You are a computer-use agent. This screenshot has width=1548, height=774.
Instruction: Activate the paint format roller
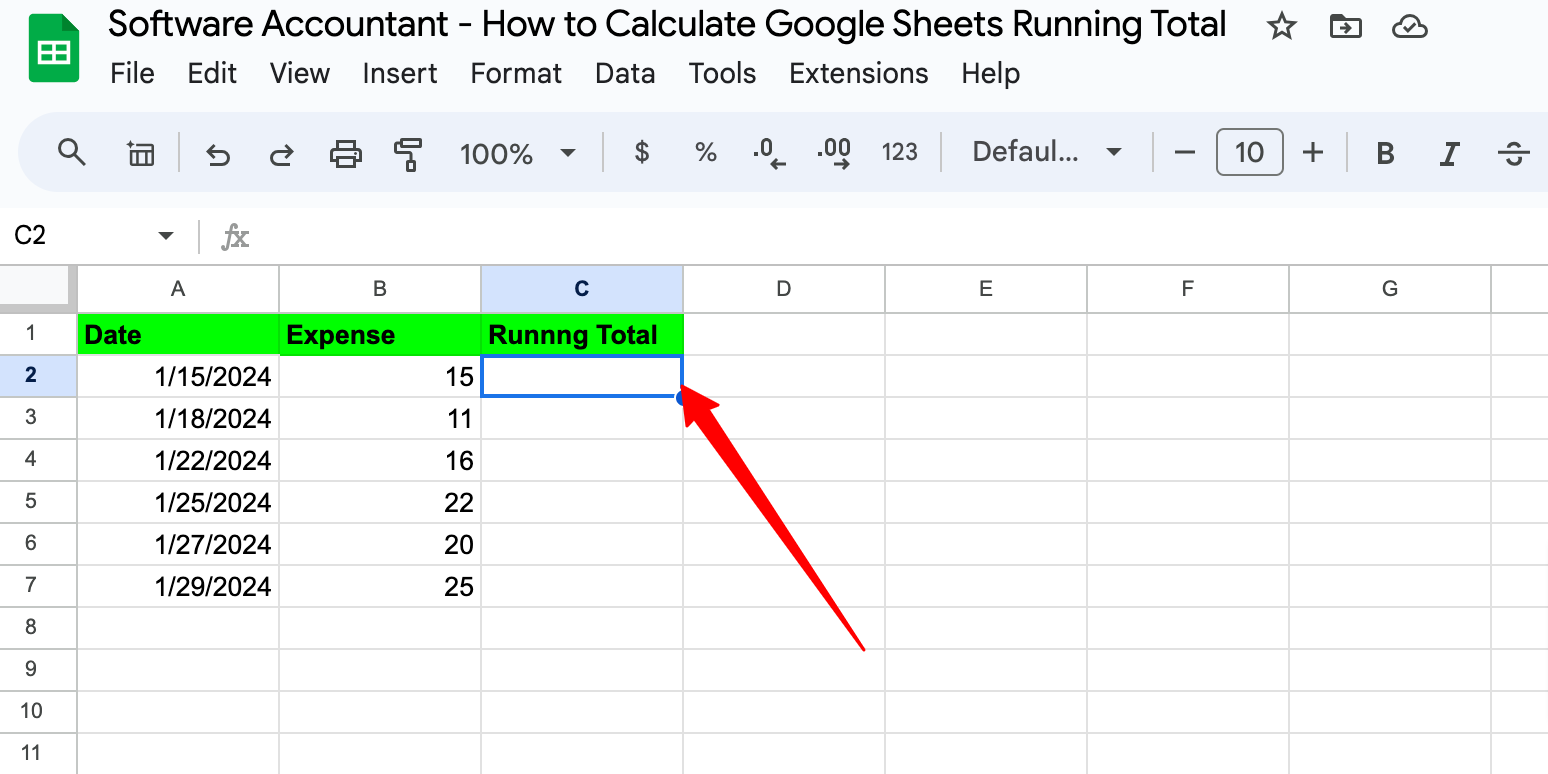click(x=408, y=154)
